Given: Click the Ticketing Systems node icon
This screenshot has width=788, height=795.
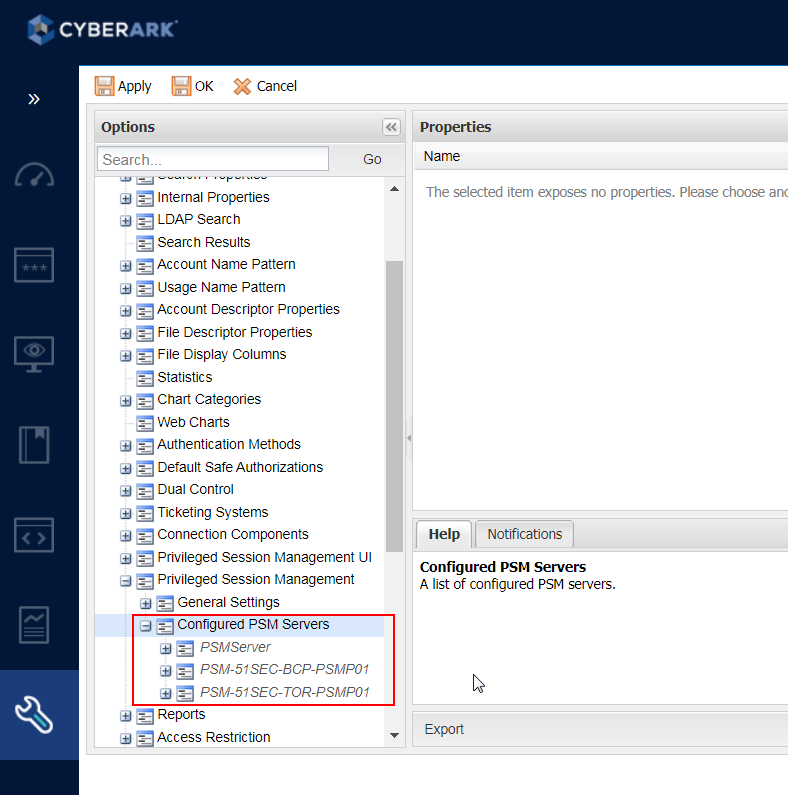Looking at the screenshot, I should [145, 514].
